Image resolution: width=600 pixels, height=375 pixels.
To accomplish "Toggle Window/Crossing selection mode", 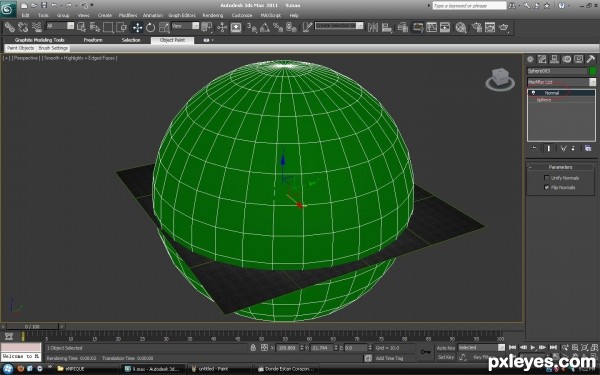I will [x=122, y=27].
